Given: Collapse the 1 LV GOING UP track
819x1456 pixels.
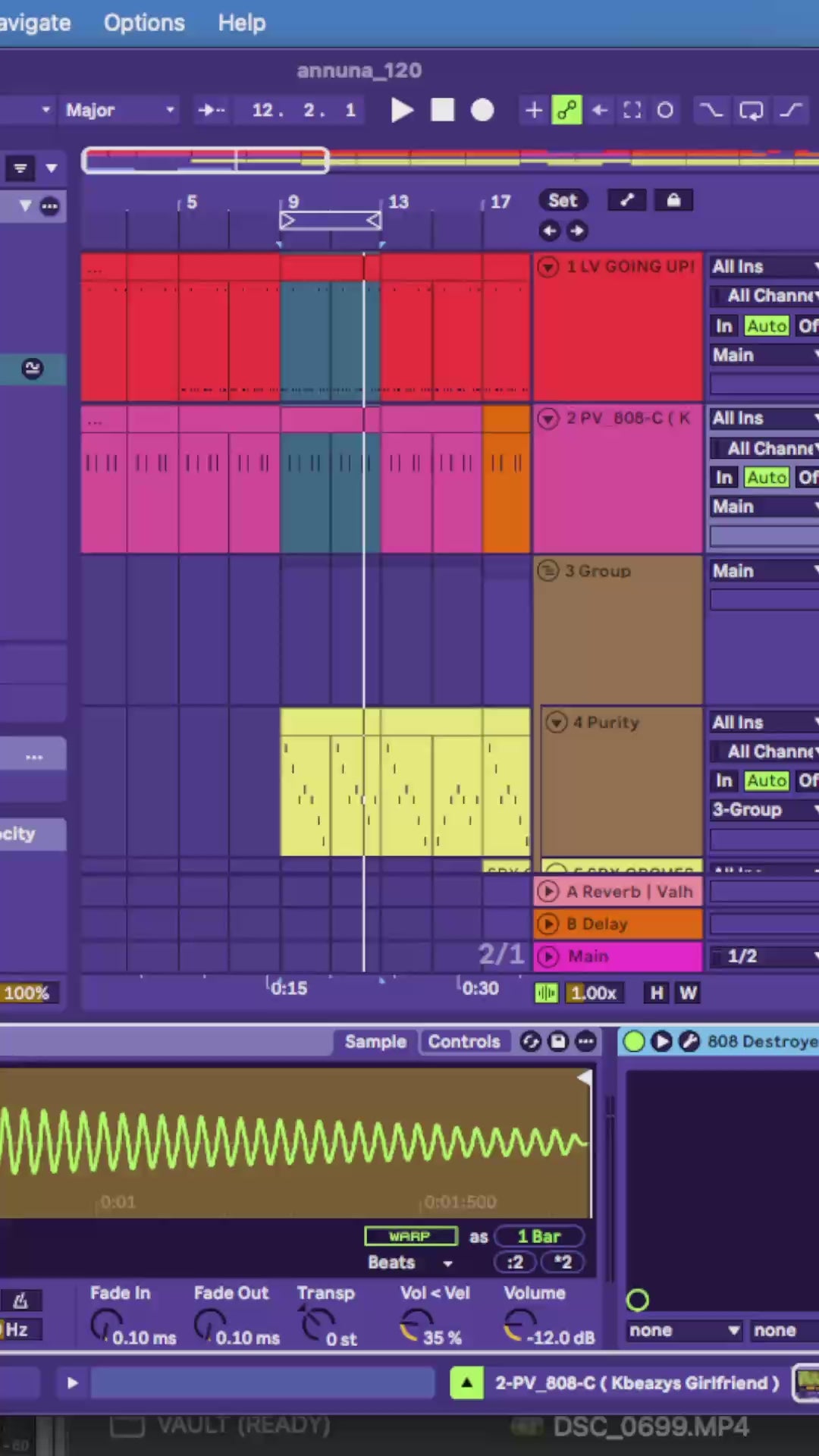Looking at the screenshot, I should [548, 267].
